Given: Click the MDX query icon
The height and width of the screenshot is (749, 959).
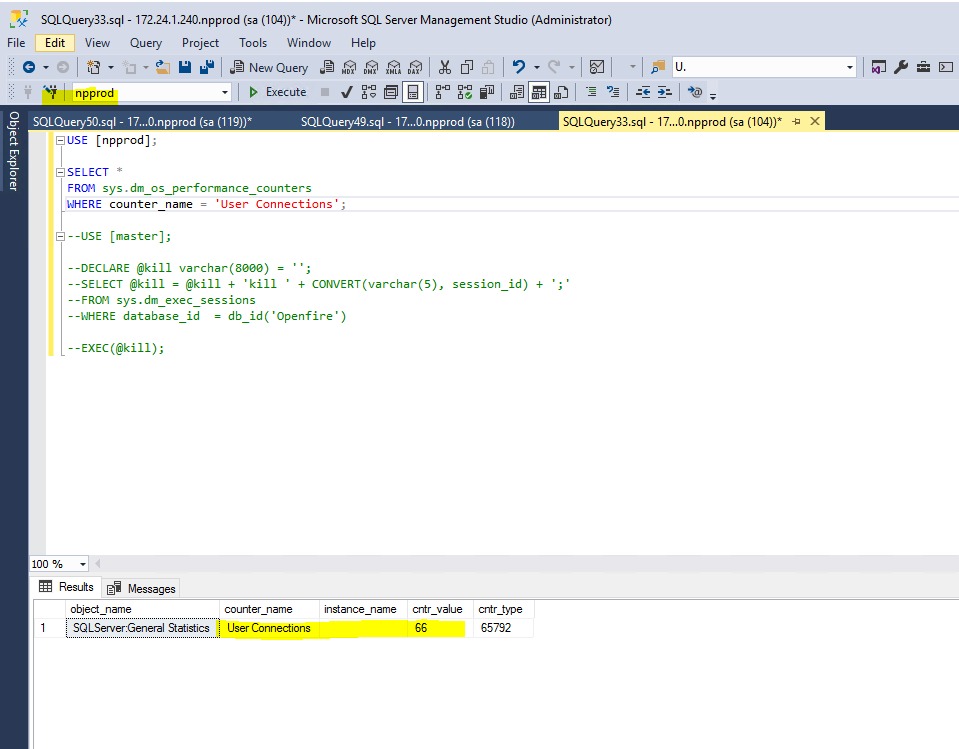Looking at the screenshot, I should pyautogui.click(x=349, y=67).
